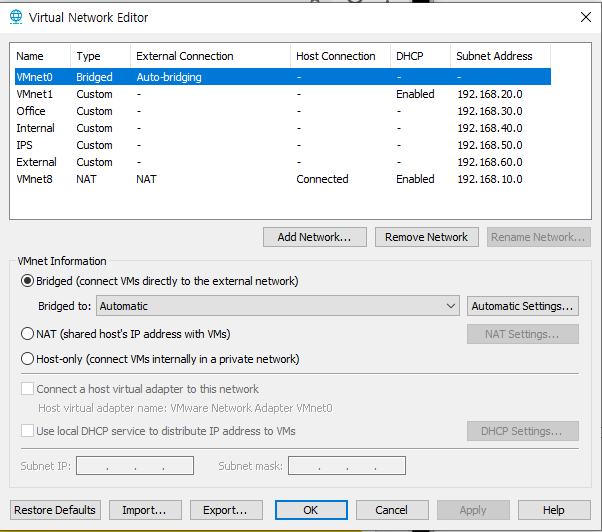Screen dimensions: 602x532
Task: Click the Virtual Network Editor globe icon
Action: [16, 17]
